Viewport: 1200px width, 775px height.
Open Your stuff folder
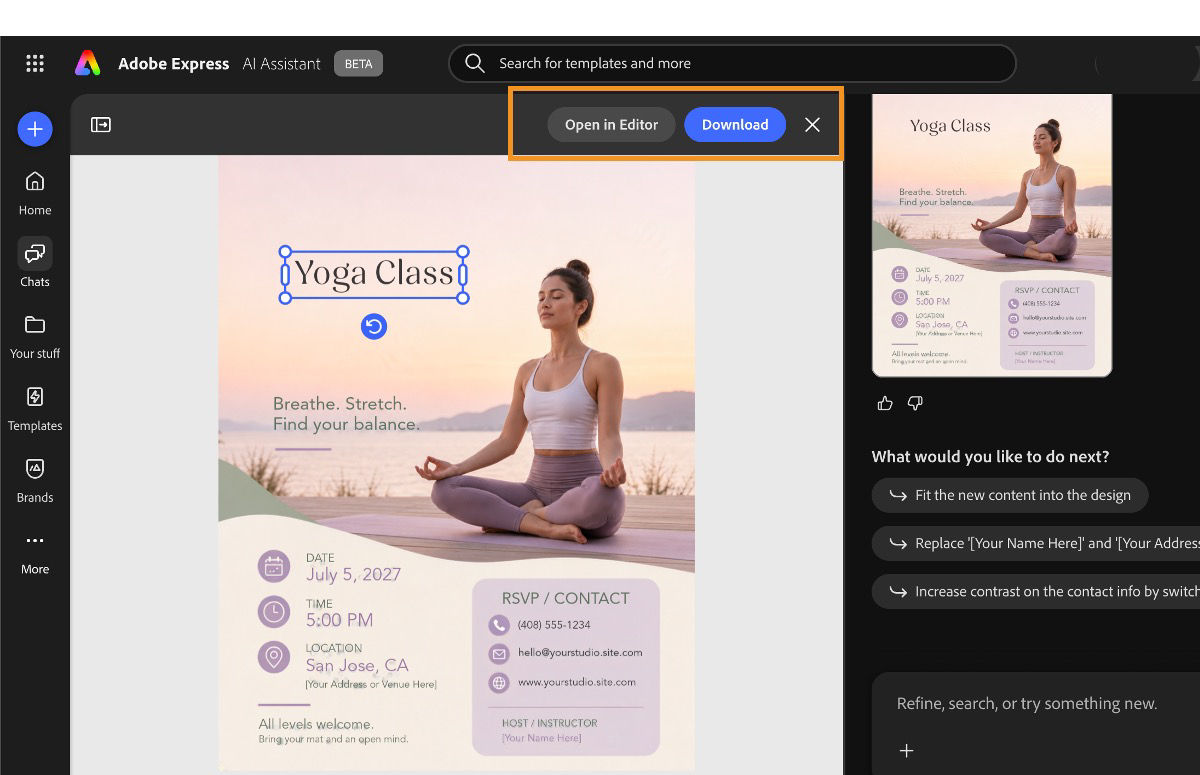tap(35, 336)
